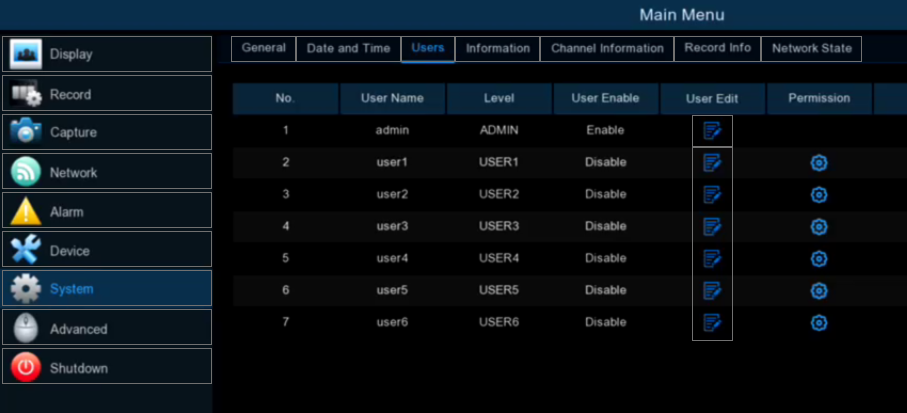Click the Disable status for user5

pos(606,290)
